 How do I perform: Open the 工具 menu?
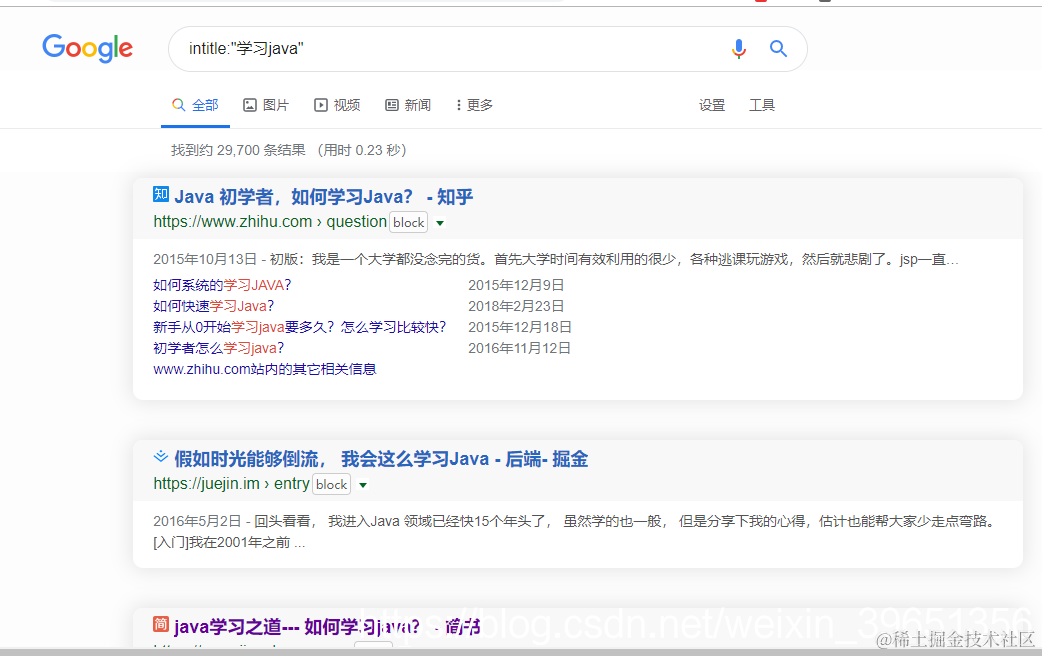762,104
